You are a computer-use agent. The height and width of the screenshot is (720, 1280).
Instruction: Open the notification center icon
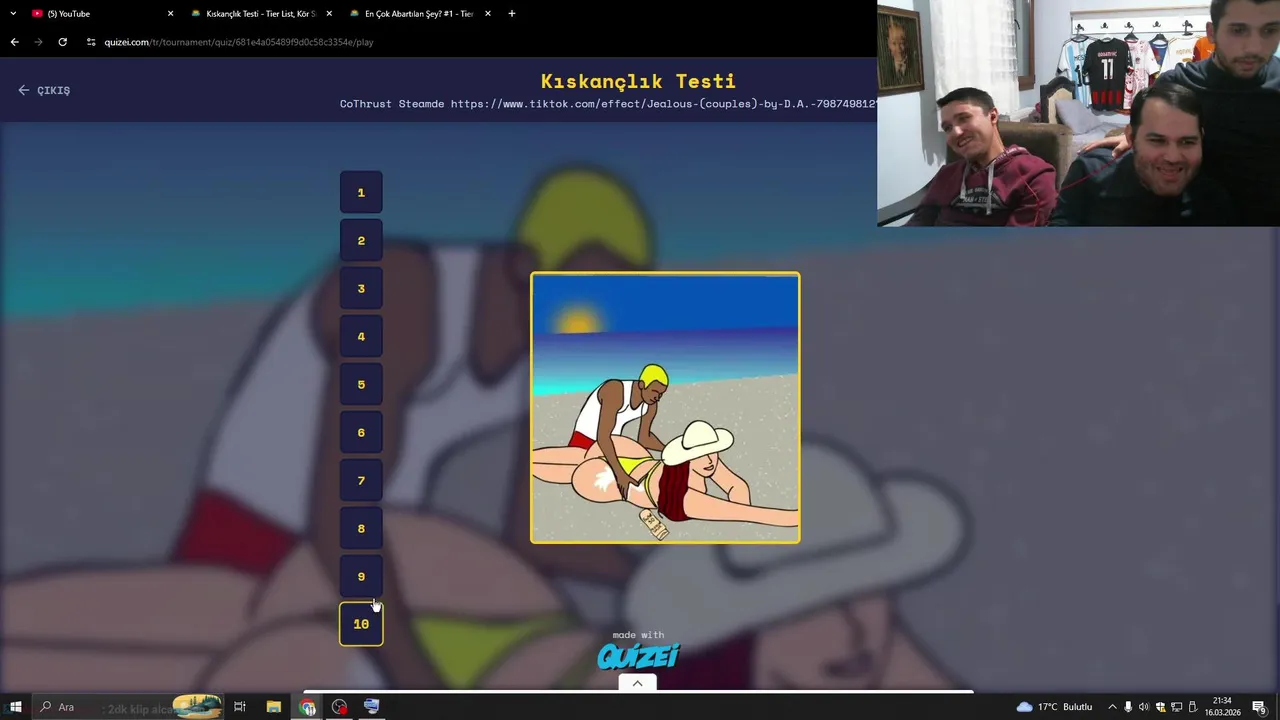coord(1259,707)
